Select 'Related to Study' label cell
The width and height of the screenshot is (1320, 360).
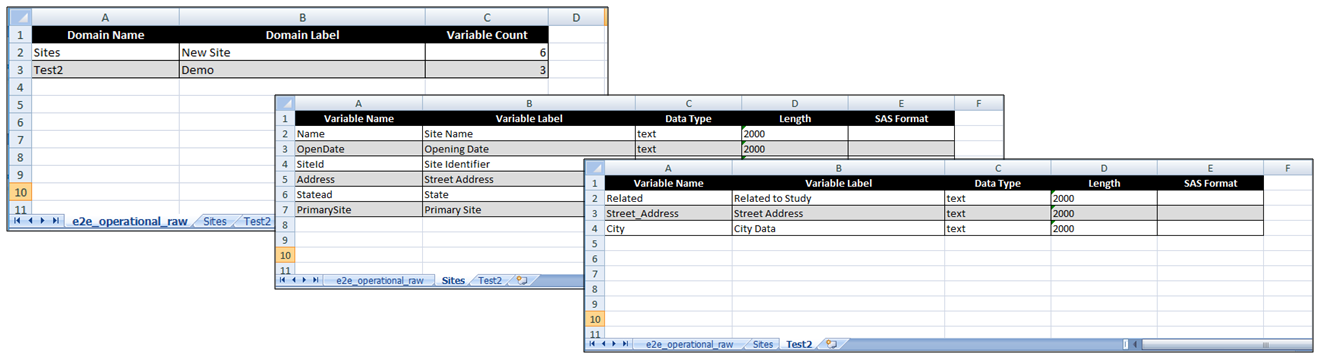point(838,198)
